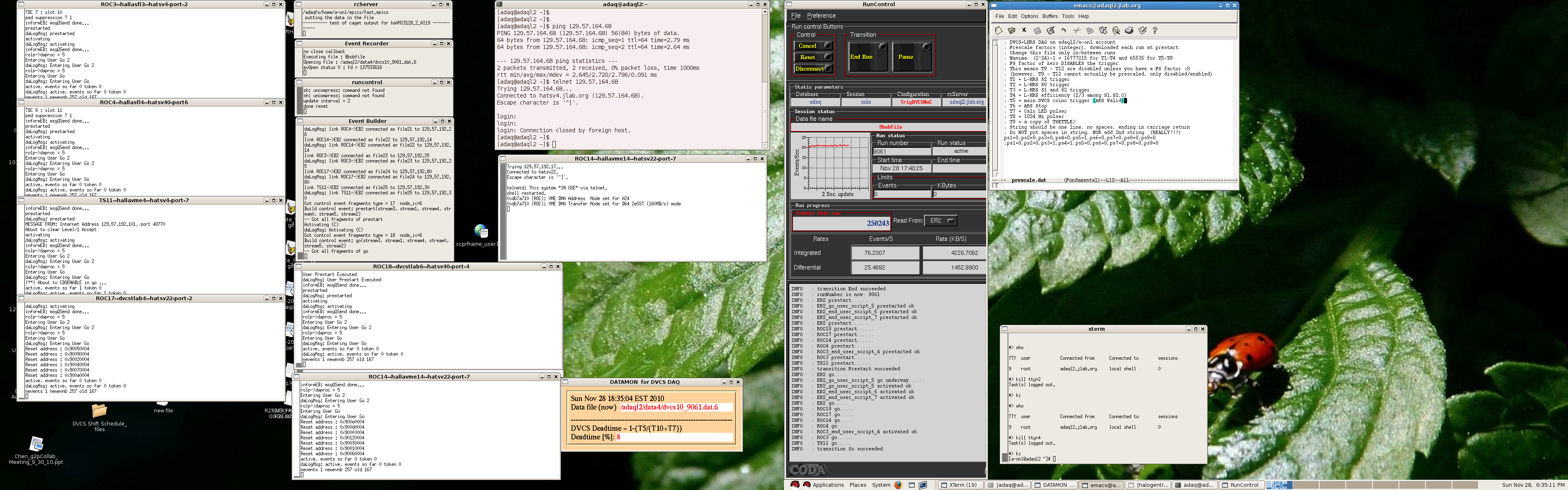Open emacs Options menu
This screenshot has height=490, width=1568.
pos(1029,16)
